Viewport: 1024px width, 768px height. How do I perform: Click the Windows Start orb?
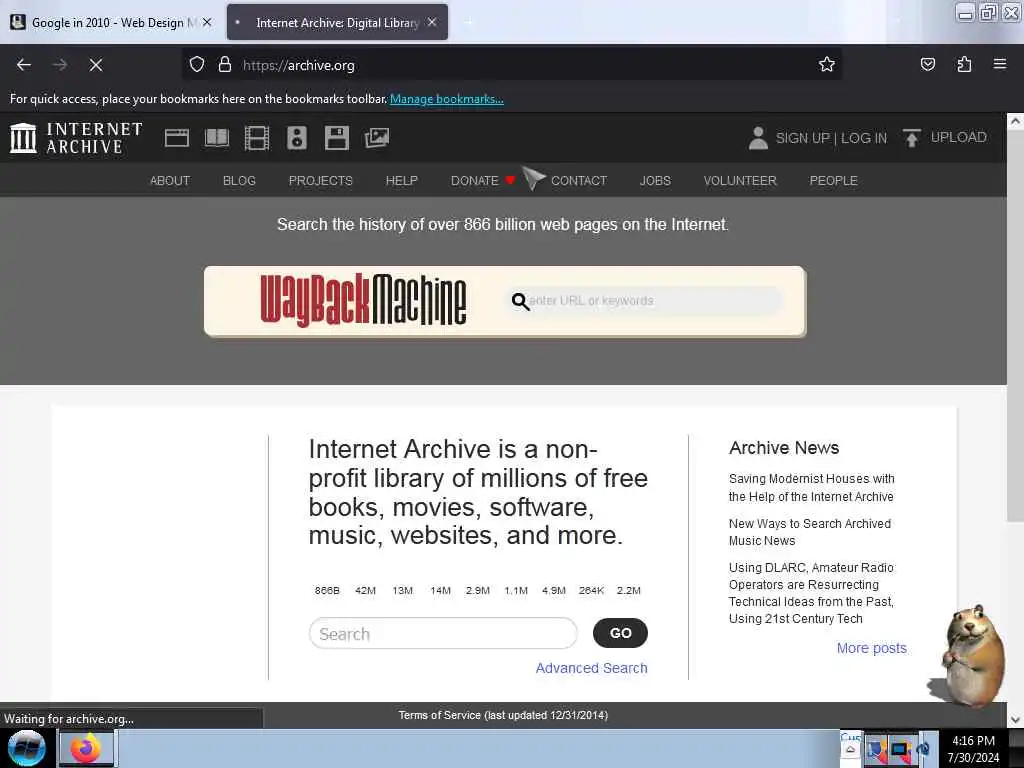pos(26,748)
